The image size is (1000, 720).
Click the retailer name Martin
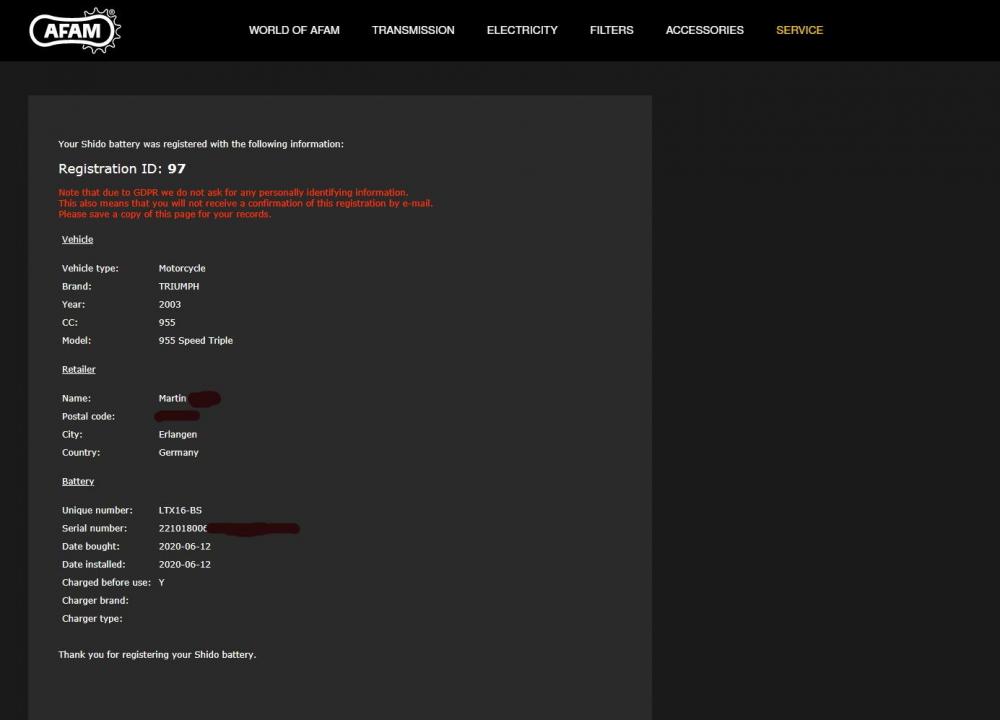[x=172, y=398]
